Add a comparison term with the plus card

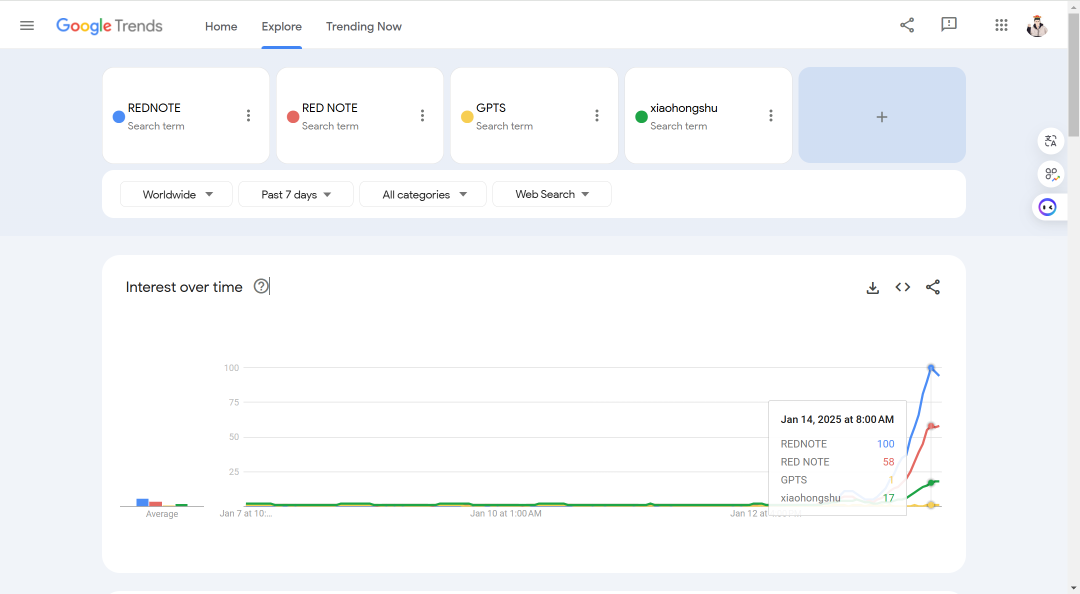coord(882,116)
